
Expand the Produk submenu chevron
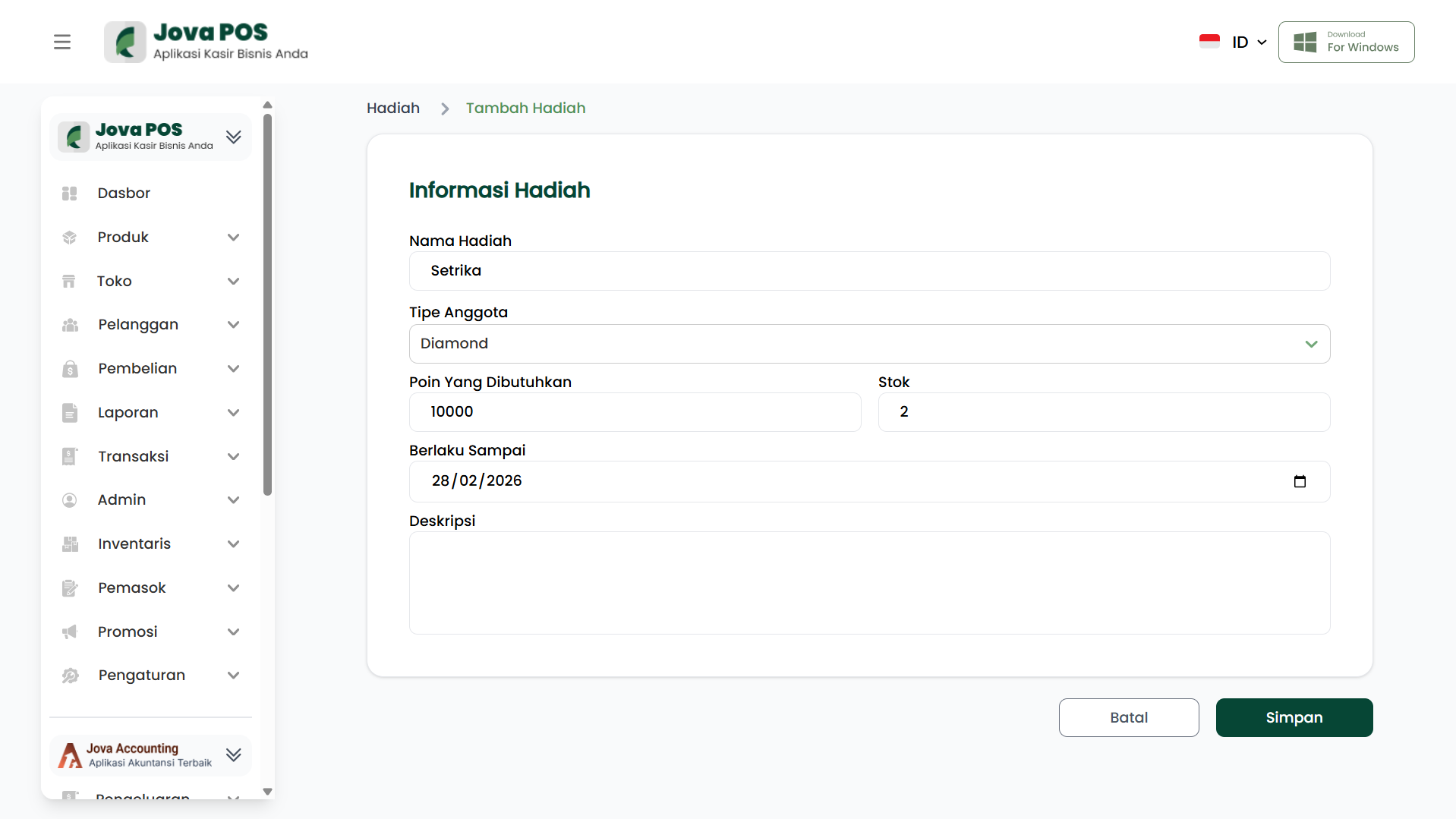point(233,238)
